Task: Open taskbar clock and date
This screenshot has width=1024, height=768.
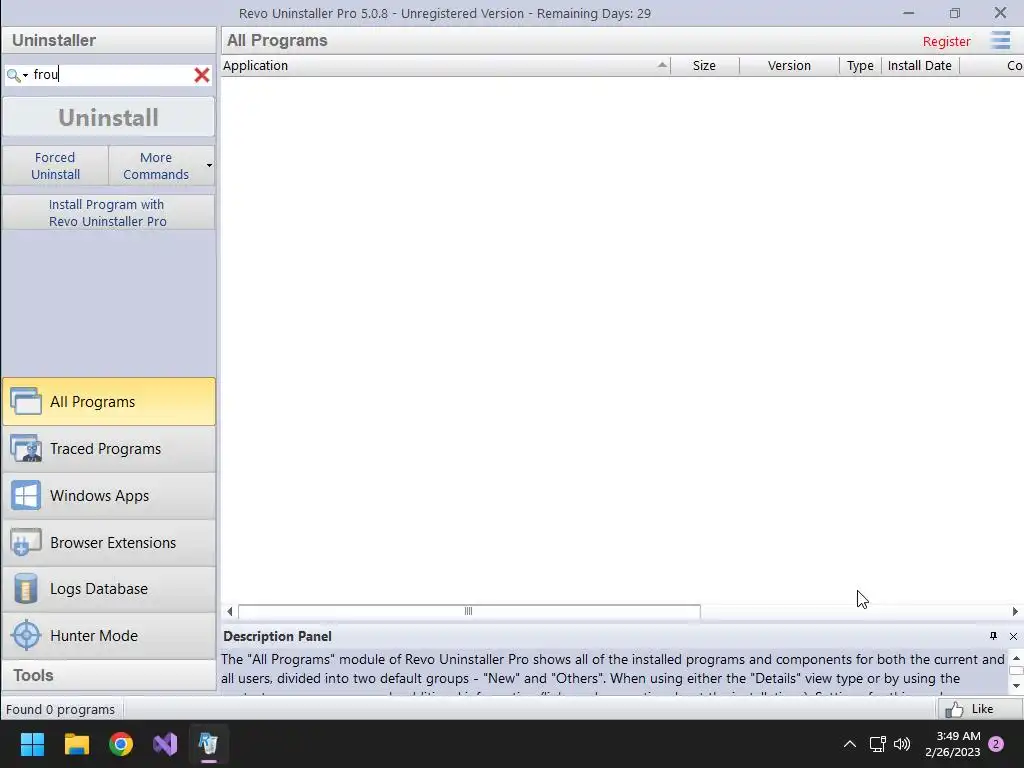Action: click(952, 744)
